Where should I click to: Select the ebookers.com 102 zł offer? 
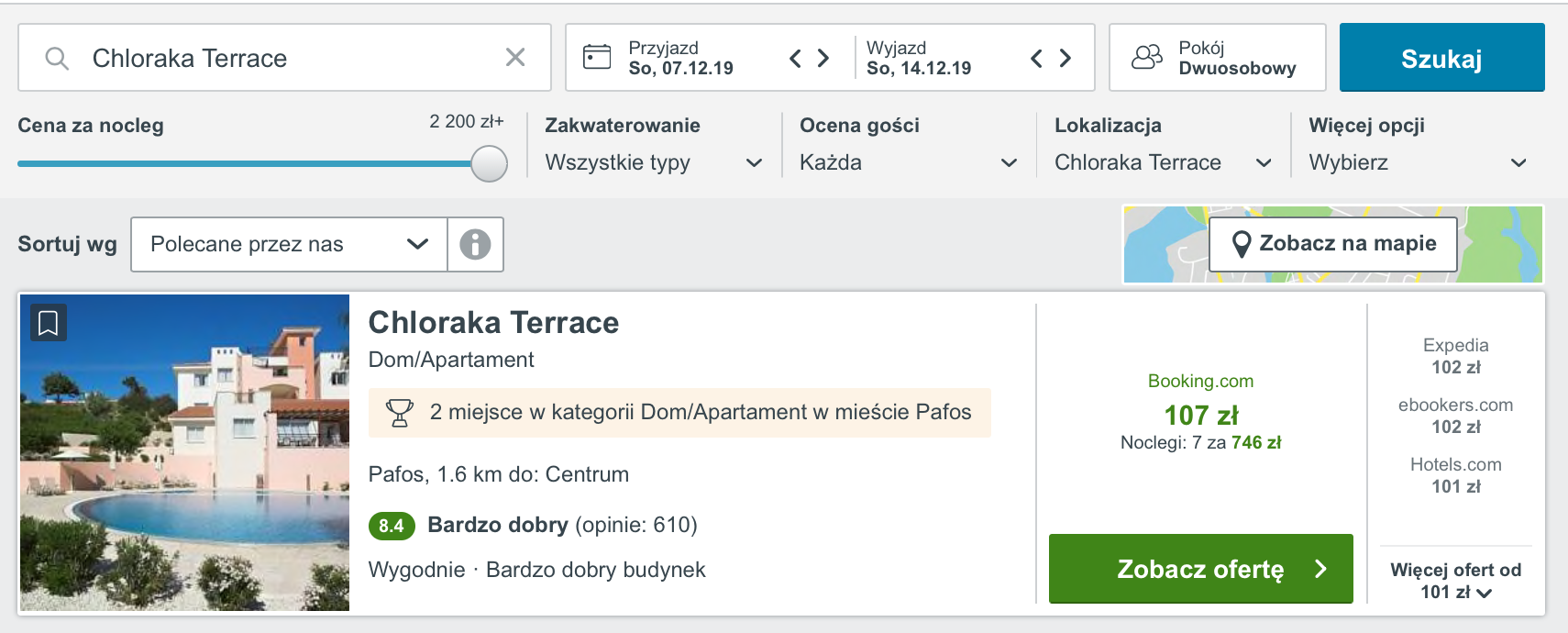[1455, 416]
